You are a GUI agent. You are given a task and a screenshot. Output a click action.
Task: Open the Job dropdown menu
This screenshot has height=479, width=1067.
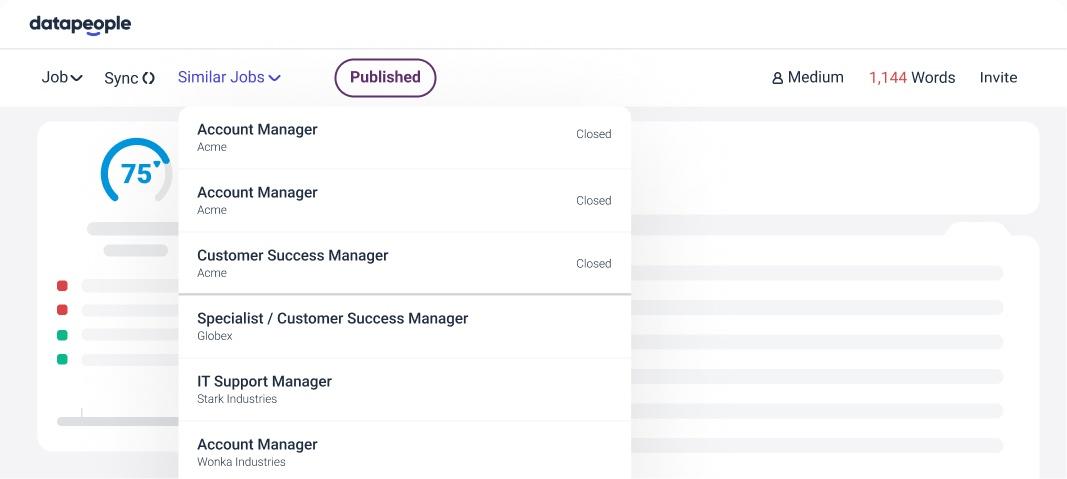(x=62, y=78)
